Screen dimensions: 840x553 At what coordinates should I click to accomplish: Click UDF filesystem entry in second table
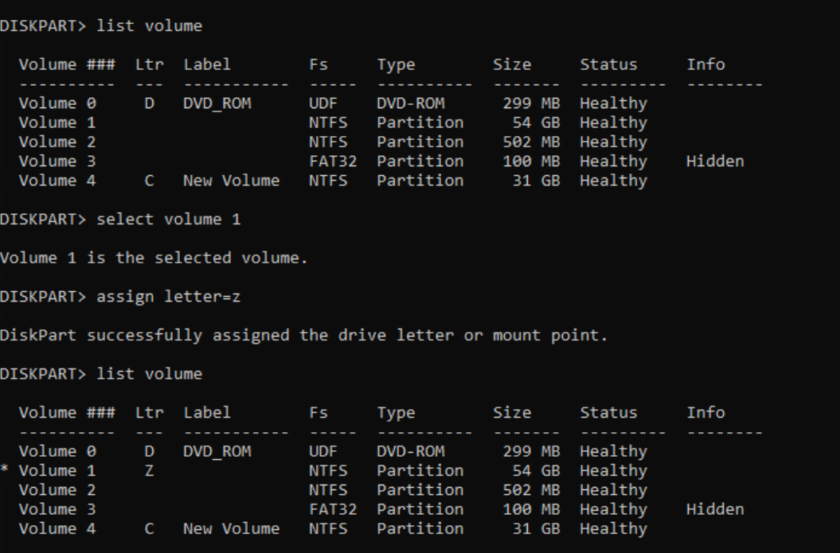pos(323,451)
